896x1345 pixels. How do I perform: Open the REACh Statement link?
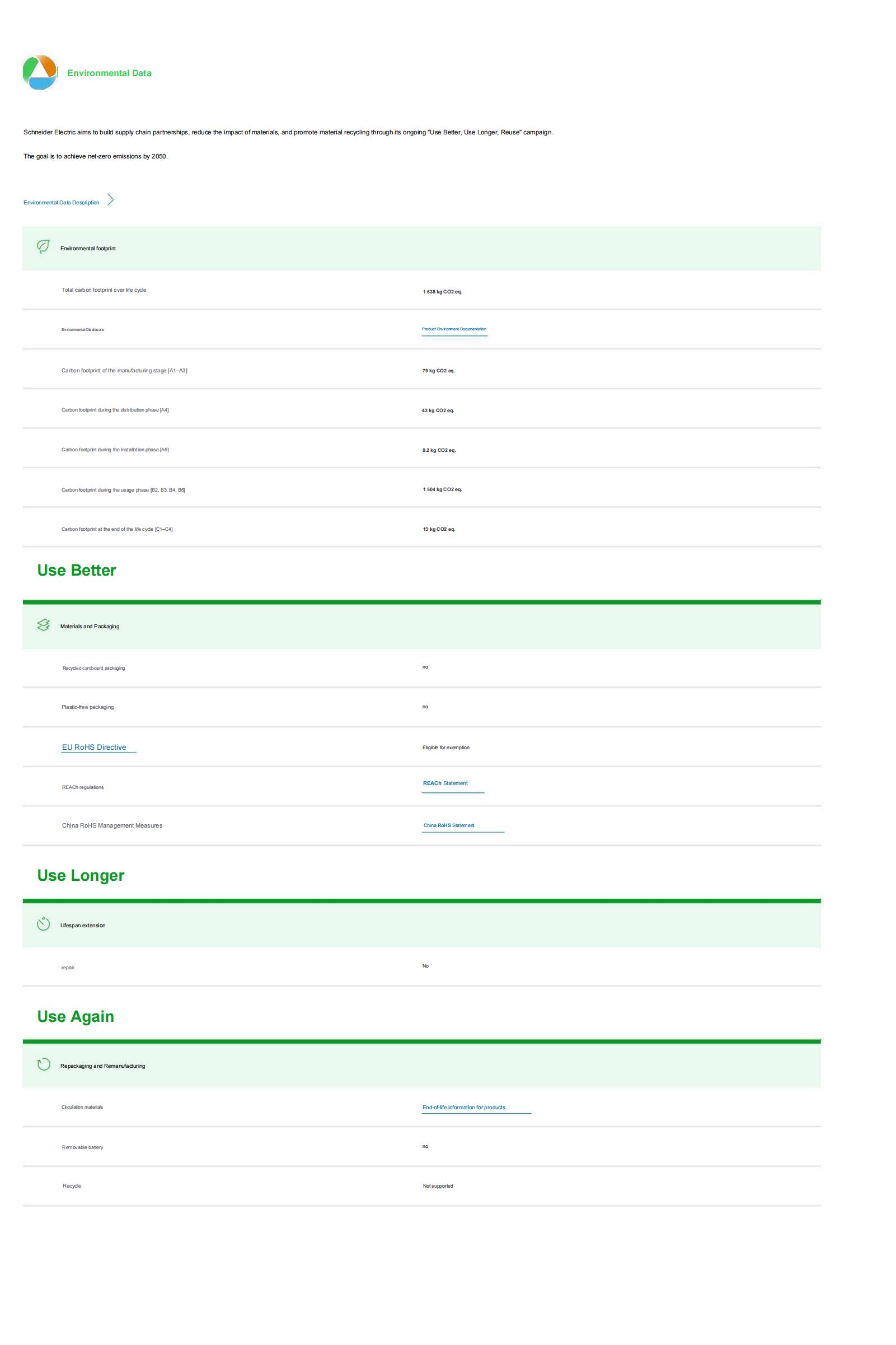click(x=445, y=783)
